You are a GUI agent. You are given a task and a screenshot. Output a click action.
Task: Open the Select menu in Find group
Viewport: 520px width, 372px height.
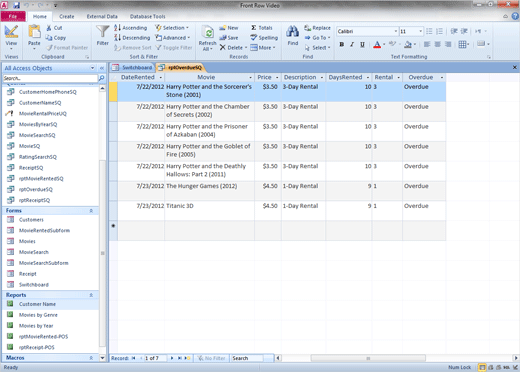point(317,48)
